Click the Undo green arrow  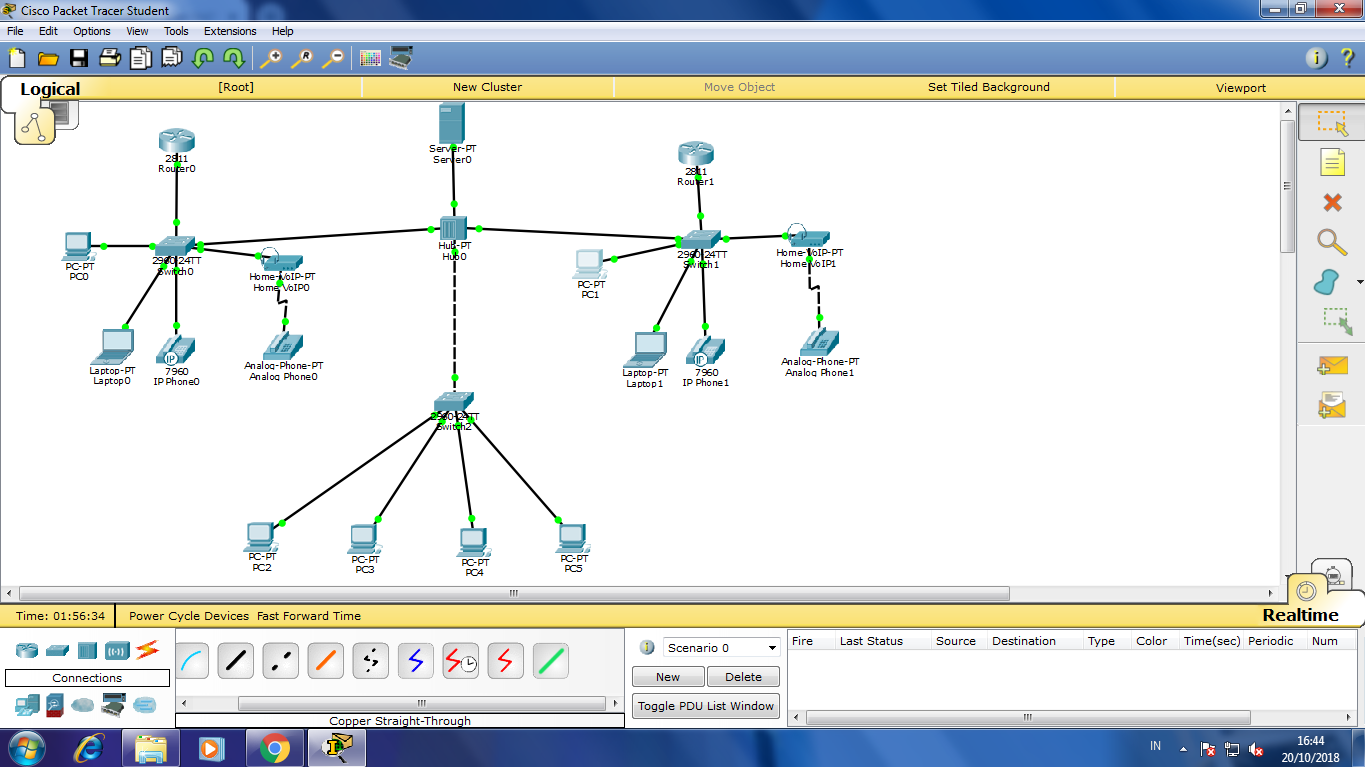pyautogui.click(x=203, y=58)
